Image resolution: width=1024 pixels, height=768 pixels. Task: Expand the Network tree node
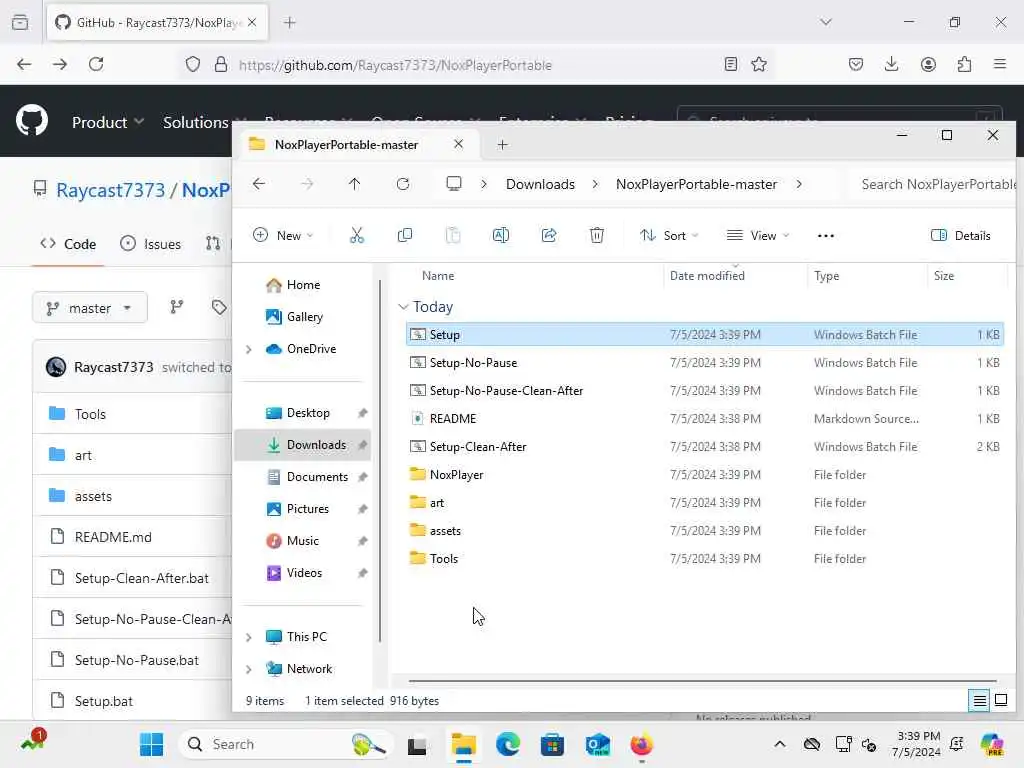pos(249,669)
